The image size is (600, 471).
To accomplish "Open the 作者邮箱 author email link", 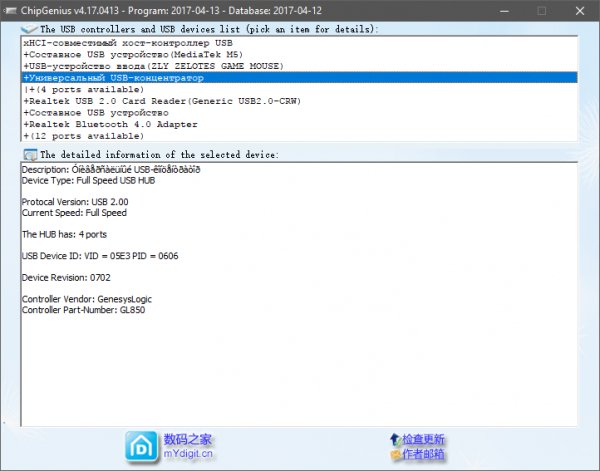I will (423, 454).
